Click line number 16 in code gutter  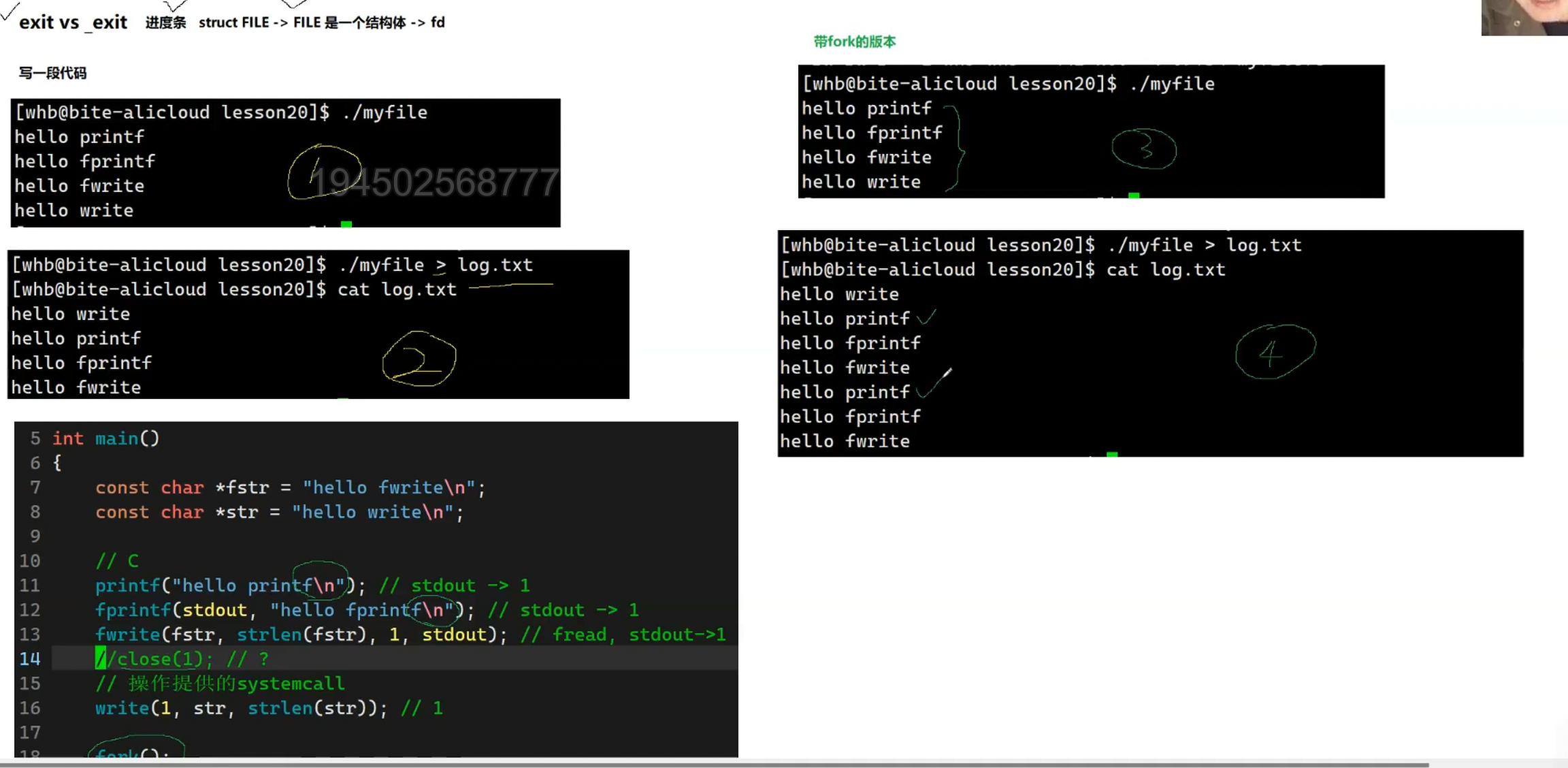(x=29, y=708)
